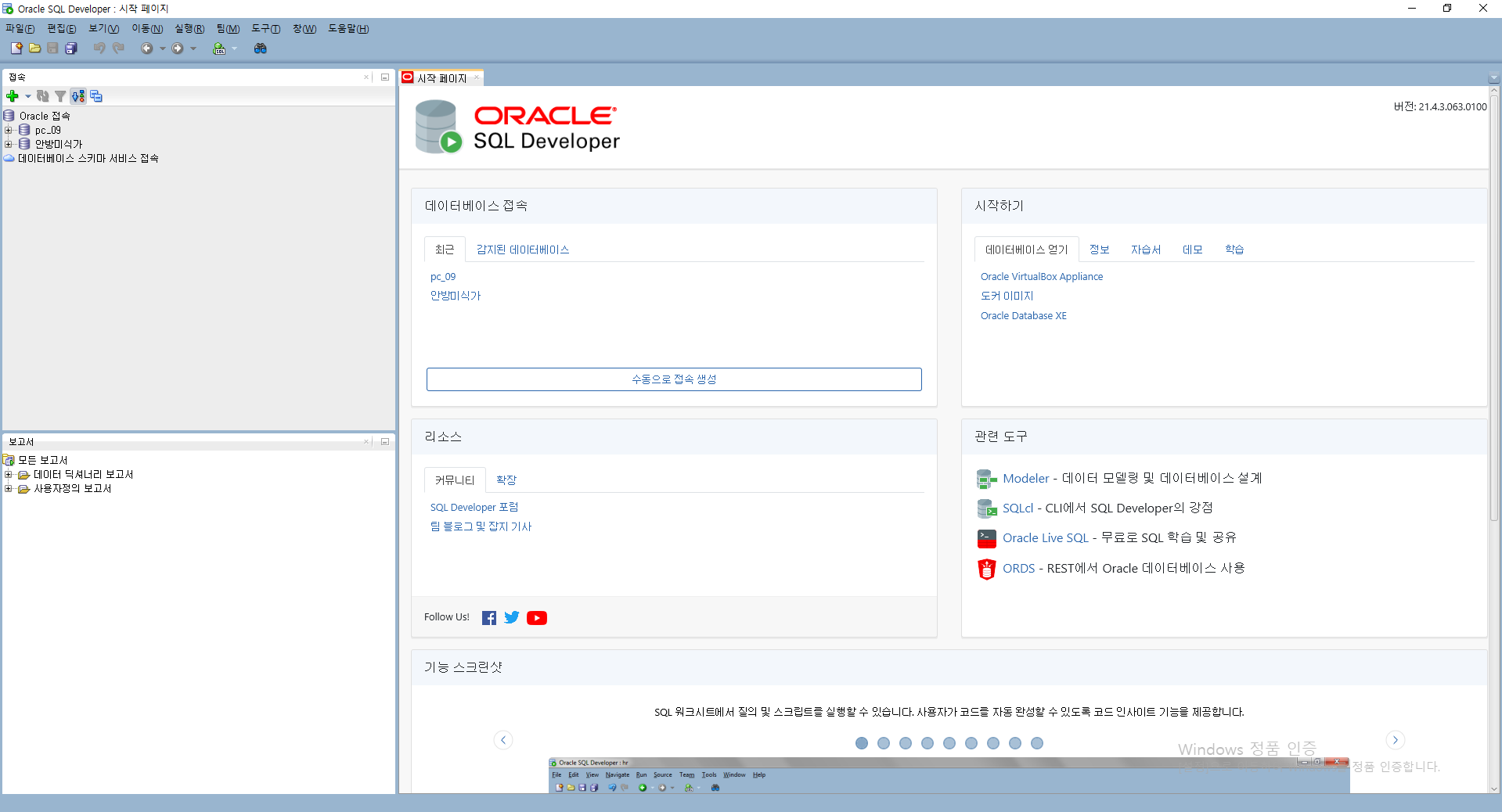Select the first carousel dot
Viewport: 1502px width, 812px height.
point(862,743)
